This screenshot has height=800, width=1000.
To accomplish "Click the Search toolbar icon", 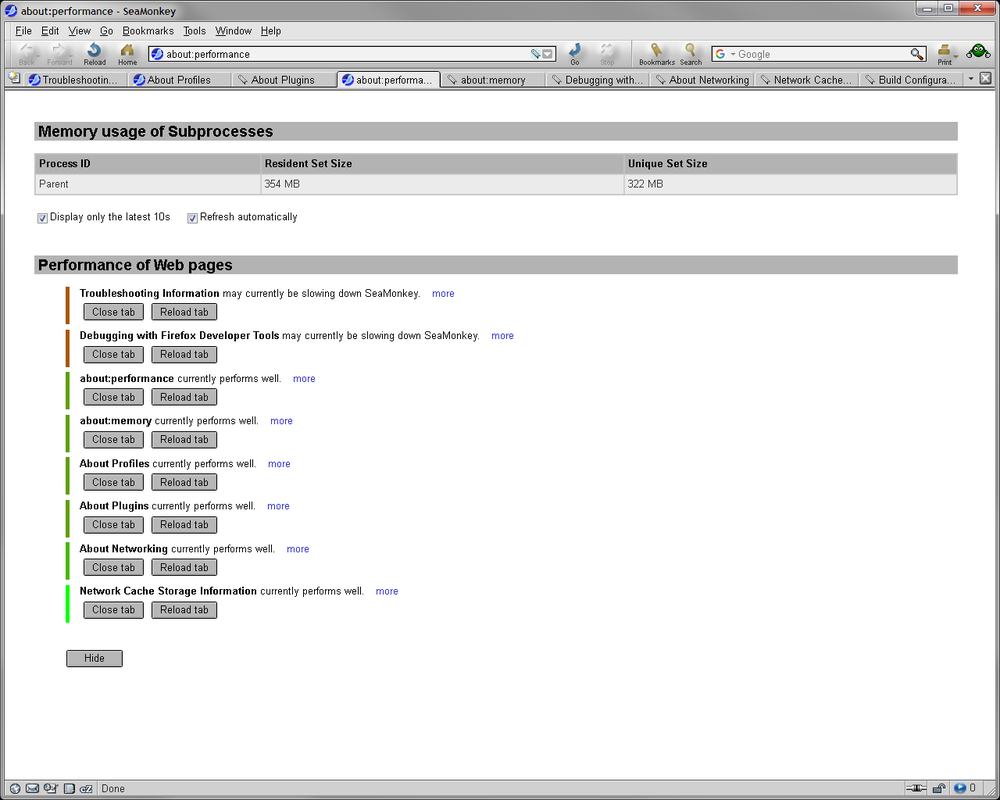I will coord(690,54).
